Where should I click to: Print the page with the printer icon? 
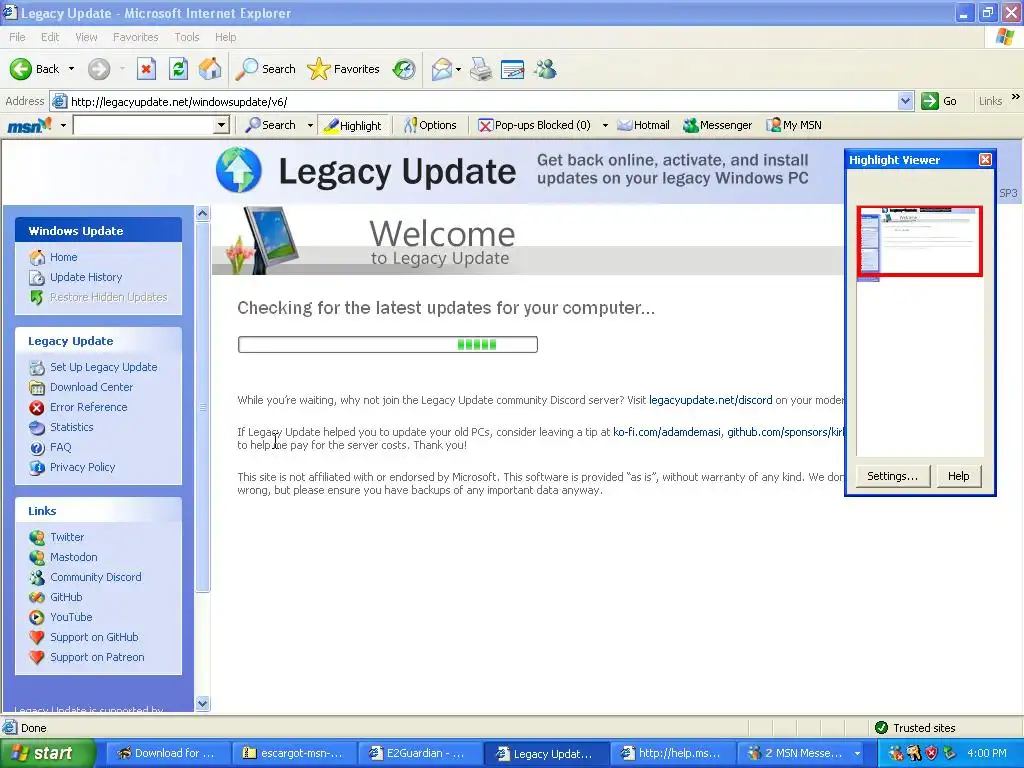[x=481, y=69]
